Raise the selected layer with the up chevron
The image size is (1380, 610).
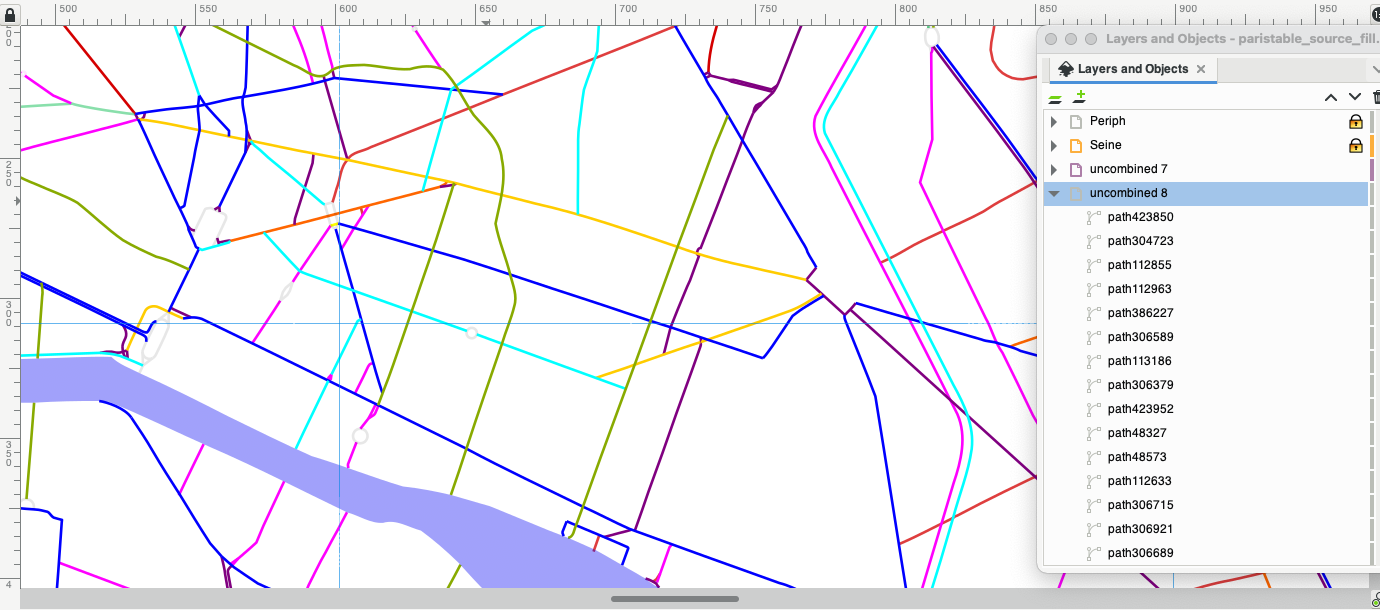point(1331,97)
